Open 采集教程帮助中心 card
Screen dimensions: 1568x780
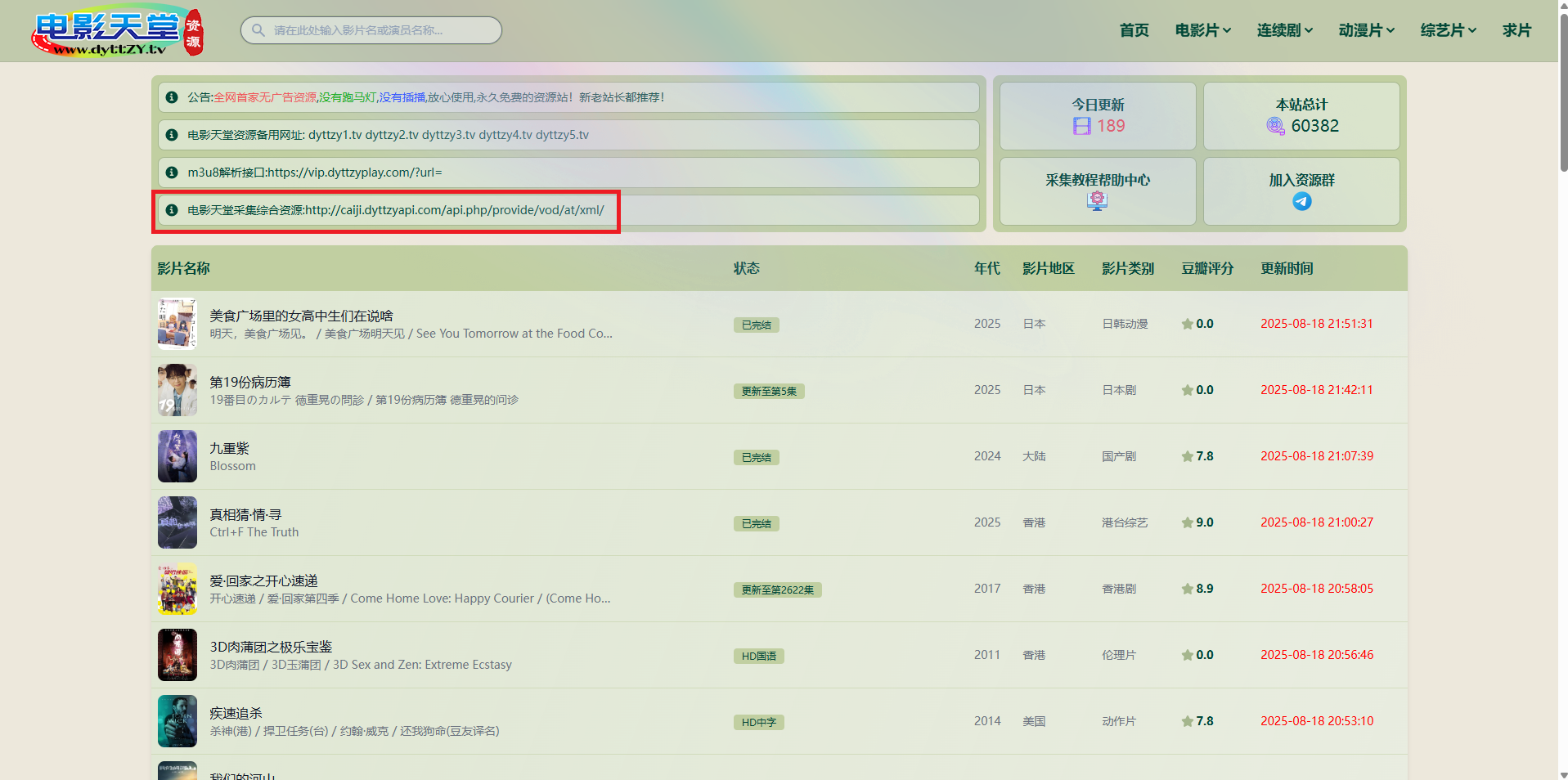[1098, 191]
